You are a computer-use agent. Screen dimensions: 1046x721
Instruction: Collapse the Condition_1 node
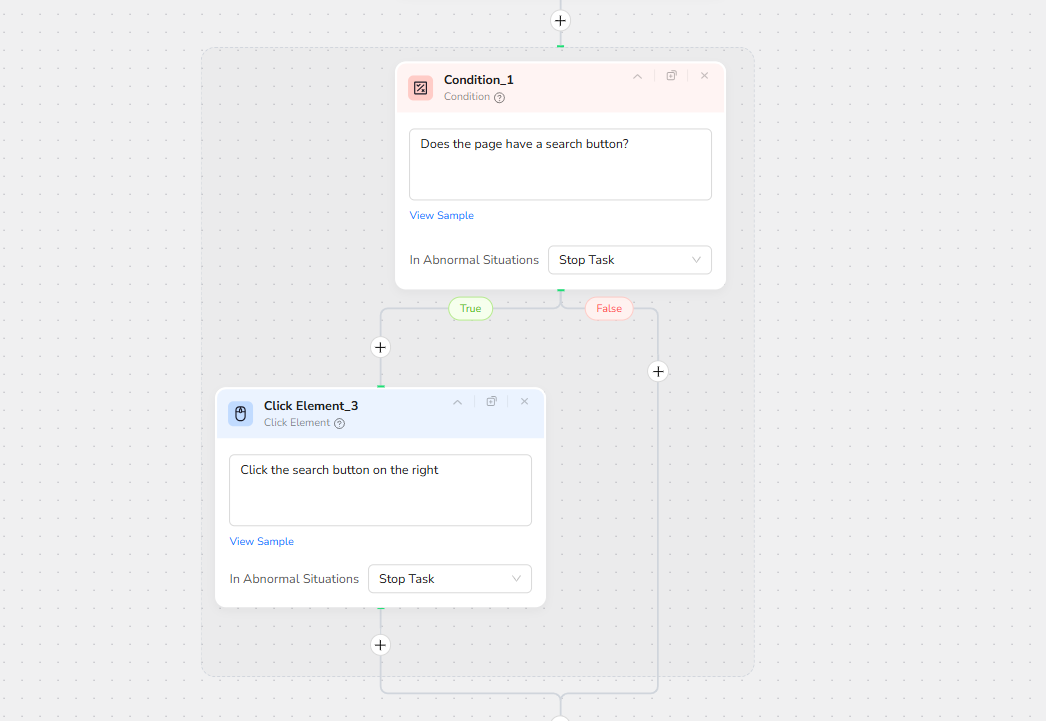[637, 76]
